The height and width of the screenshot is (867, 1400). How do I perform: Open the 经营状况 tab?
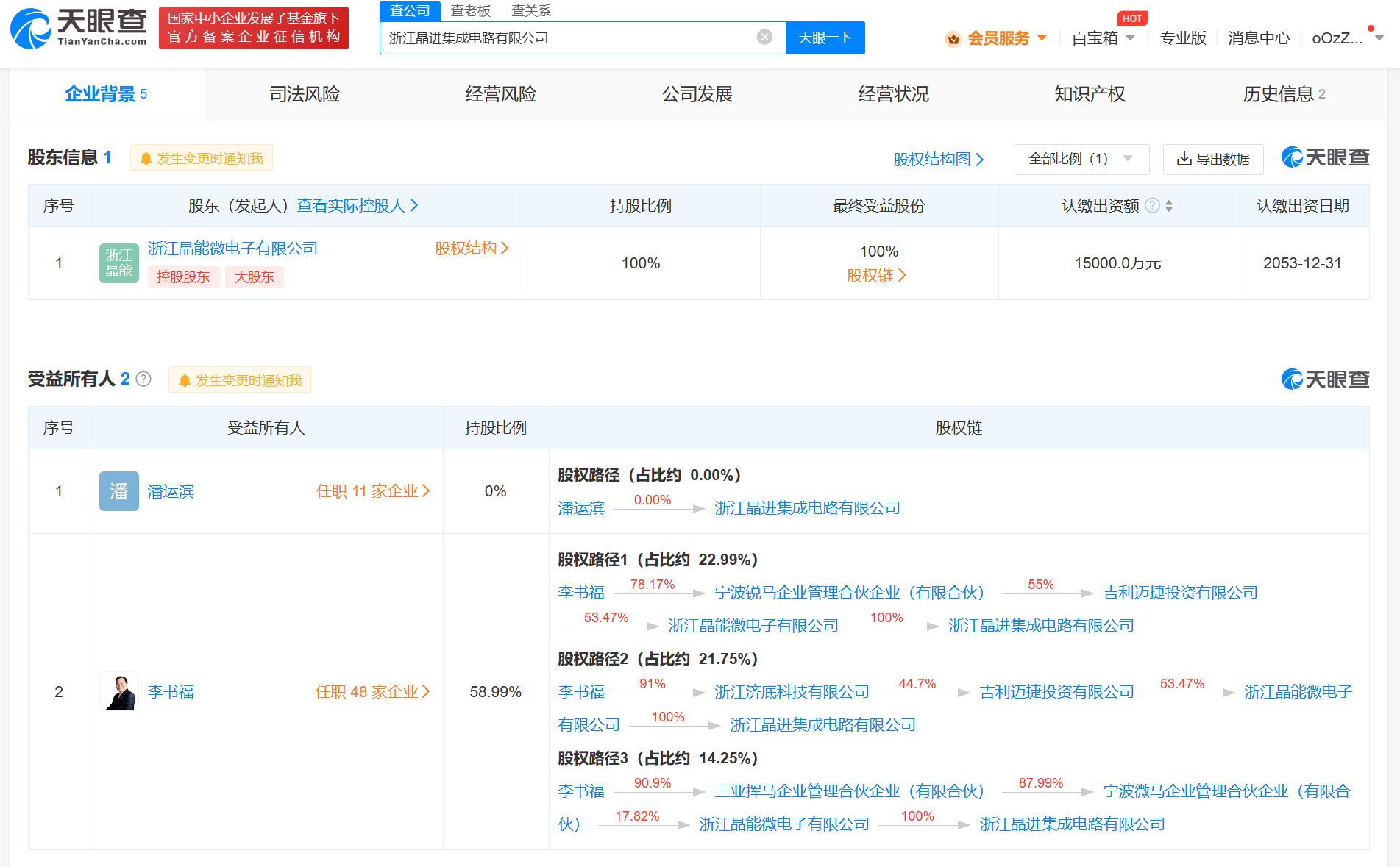(x=893, y=94)
